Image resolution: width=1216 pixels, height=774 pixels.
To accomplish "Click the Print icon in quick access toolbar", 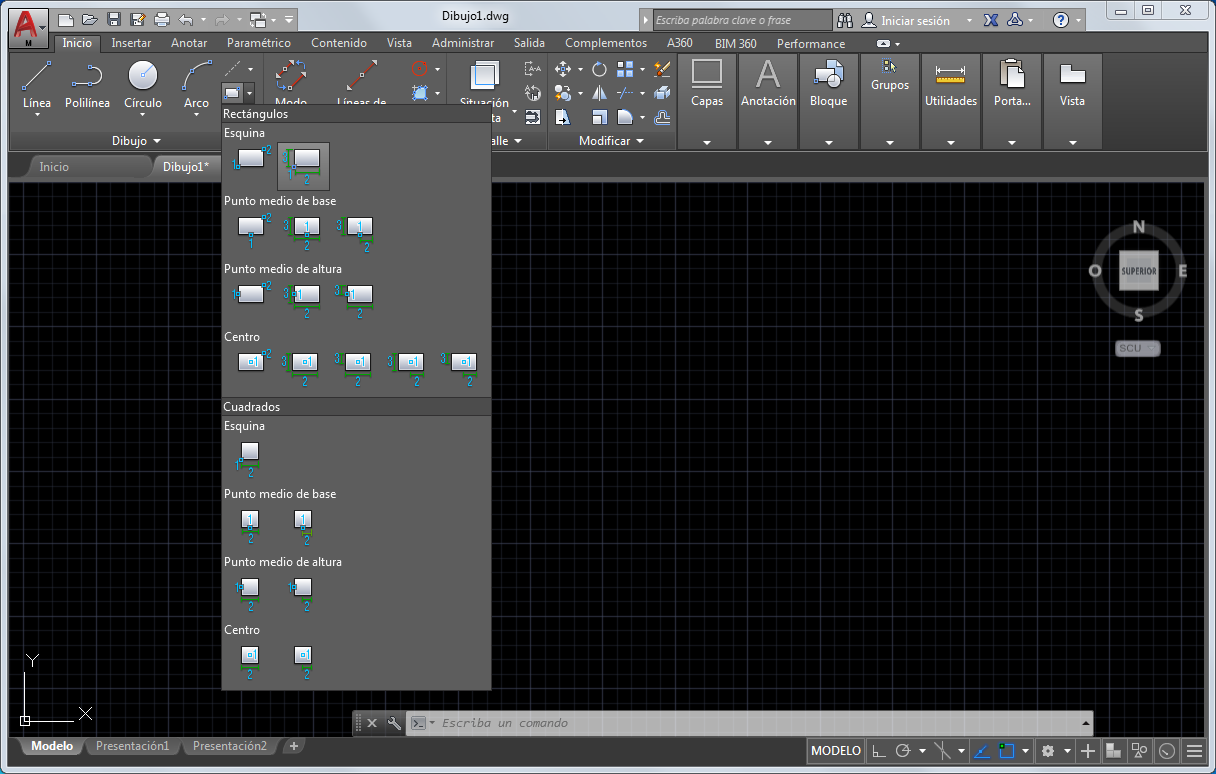I will (162, 19).
